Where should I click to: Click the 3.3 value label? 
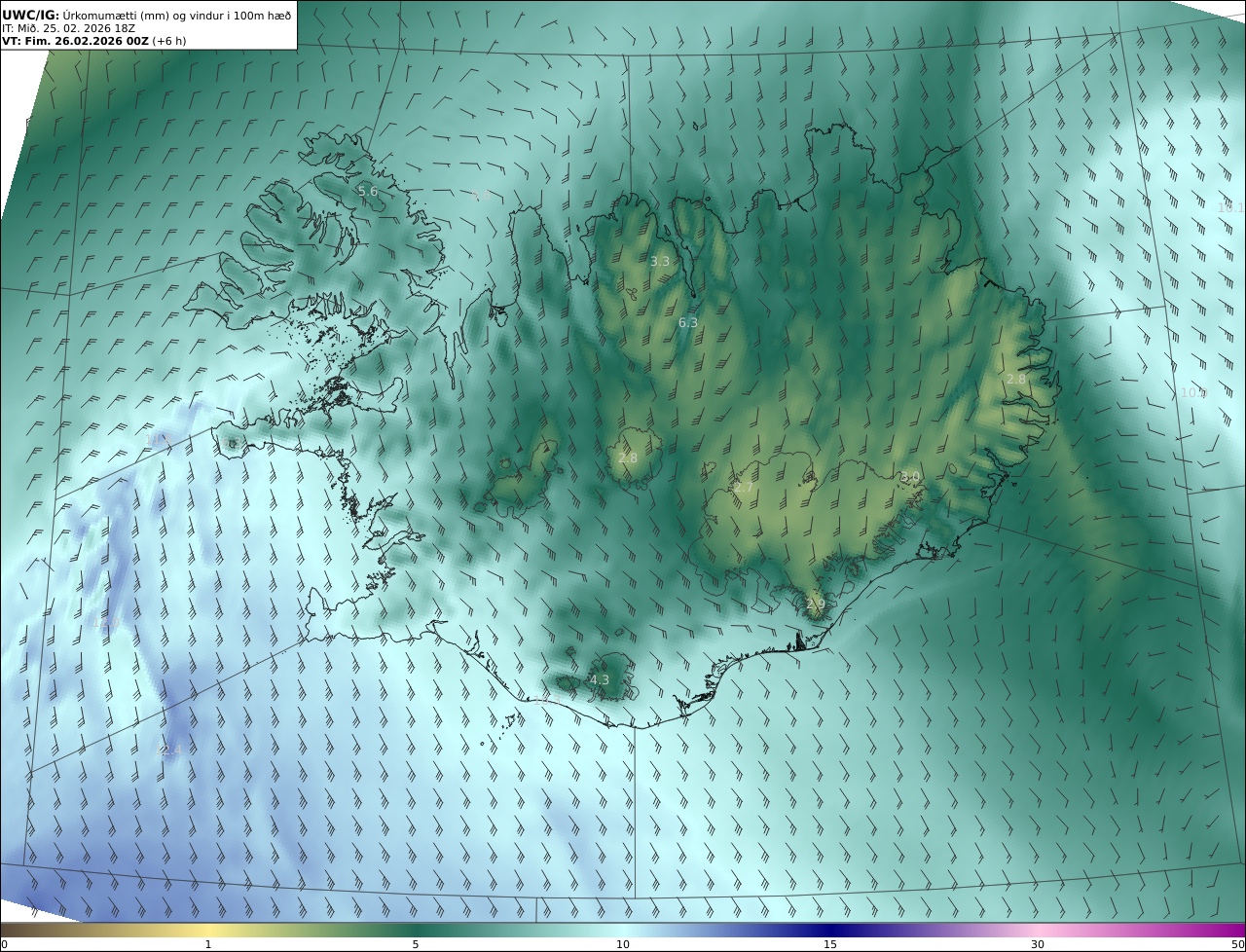click(660, 261)
